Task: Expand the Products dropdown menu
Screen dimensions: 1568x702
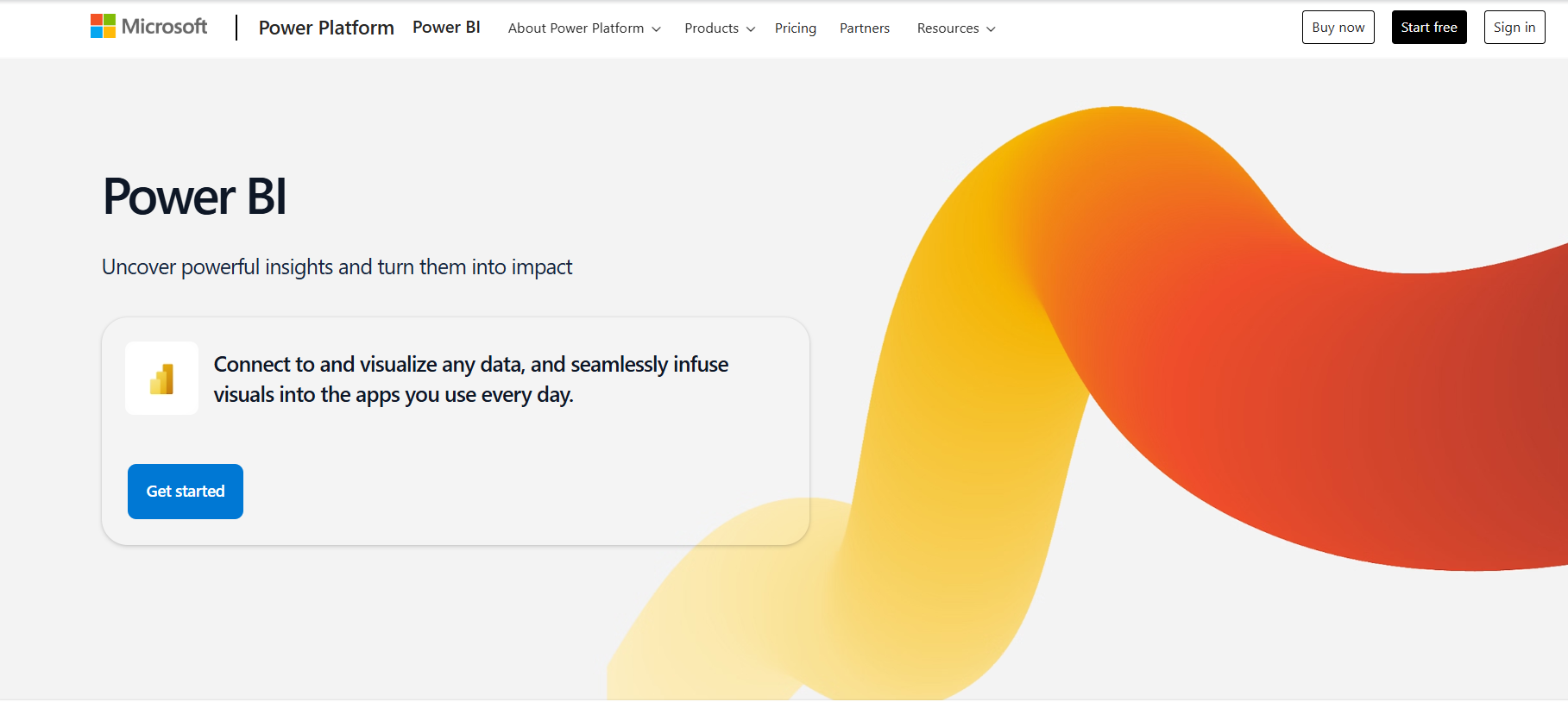Action: tap(711, 28)
